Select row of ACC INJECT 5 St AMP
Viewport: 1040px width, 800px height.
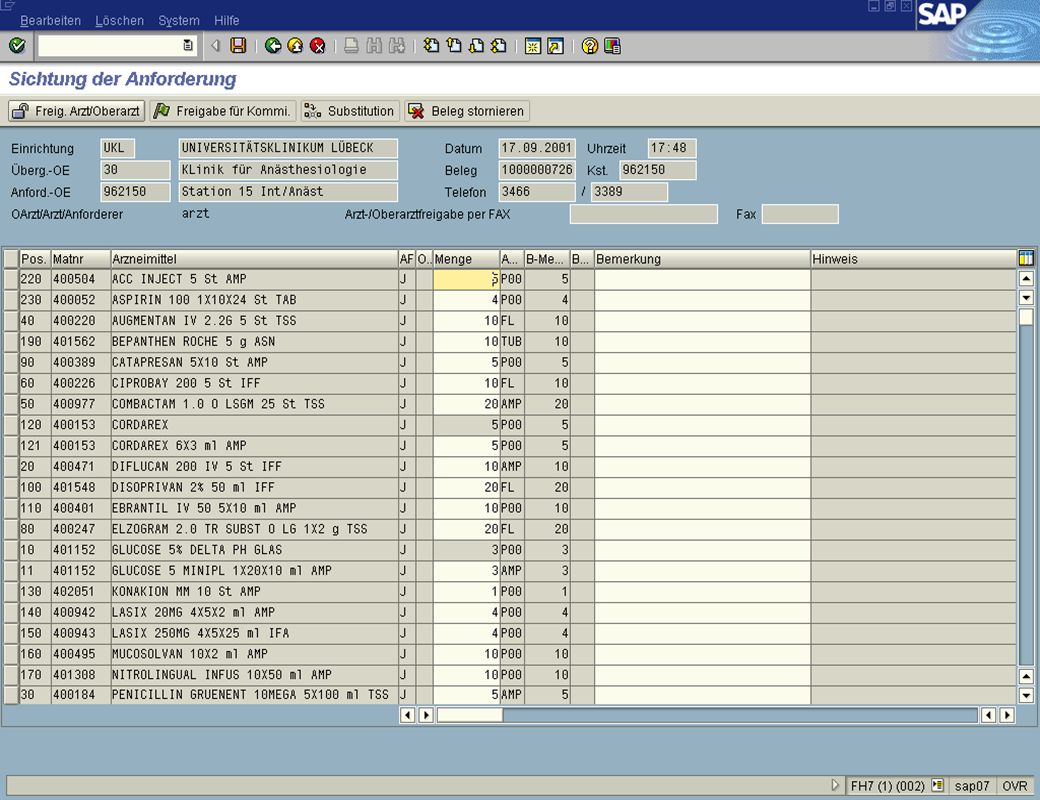click(x=11, y=279)
